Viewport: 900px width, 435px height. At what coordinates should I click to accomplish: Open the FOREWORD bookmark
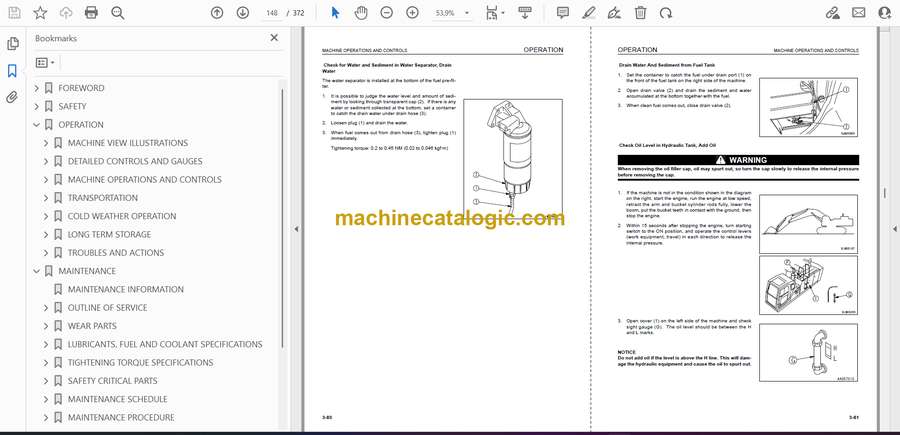81,88
